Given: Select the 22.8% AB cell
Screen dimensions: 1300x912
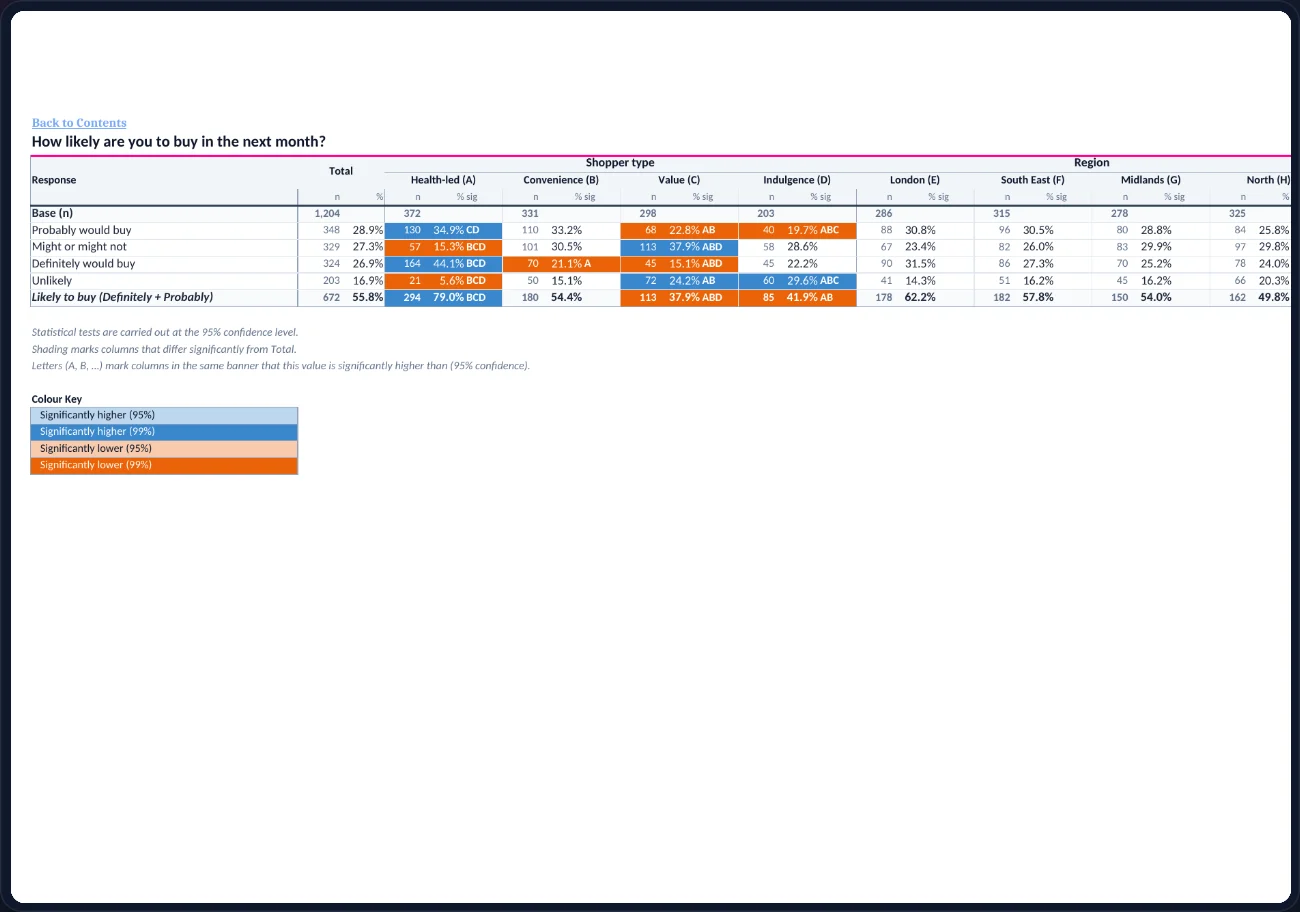Looking at the screenshot, I should (692, 230).
